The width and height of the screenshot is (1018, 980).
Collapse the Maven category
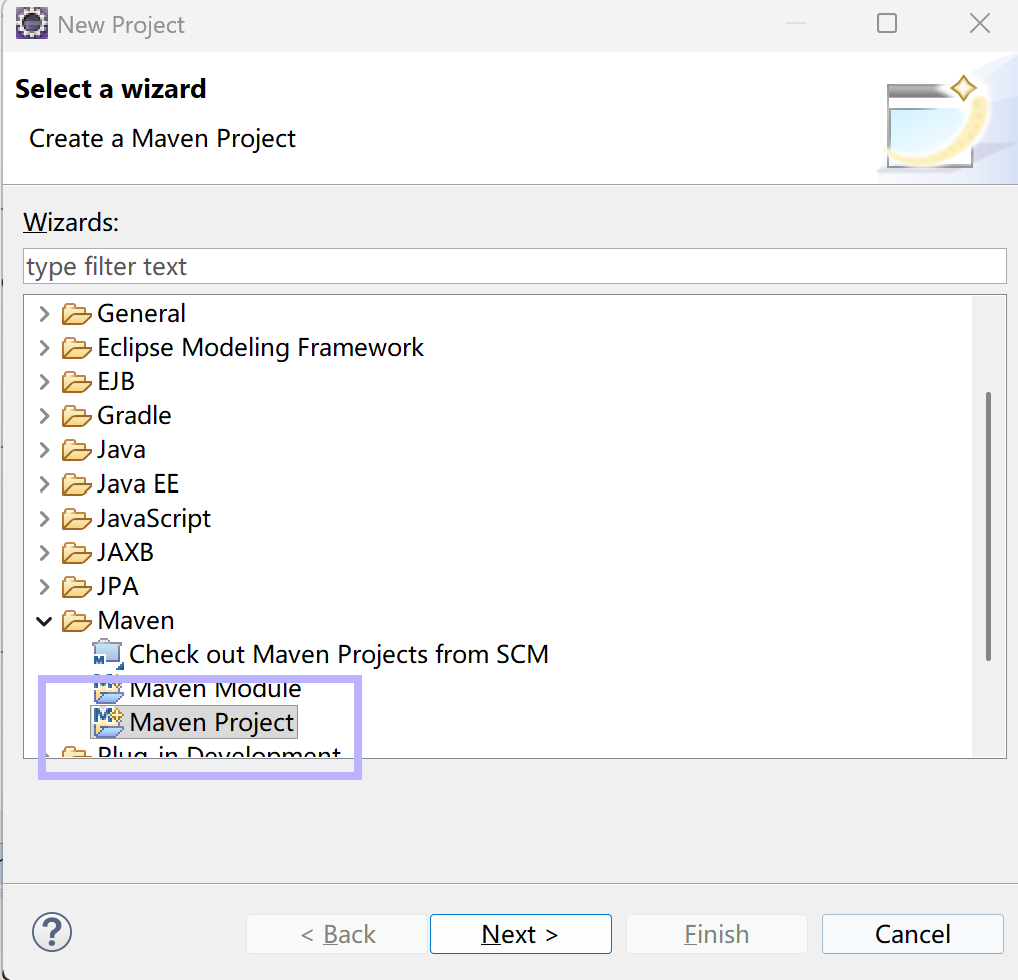pos(44,622)
